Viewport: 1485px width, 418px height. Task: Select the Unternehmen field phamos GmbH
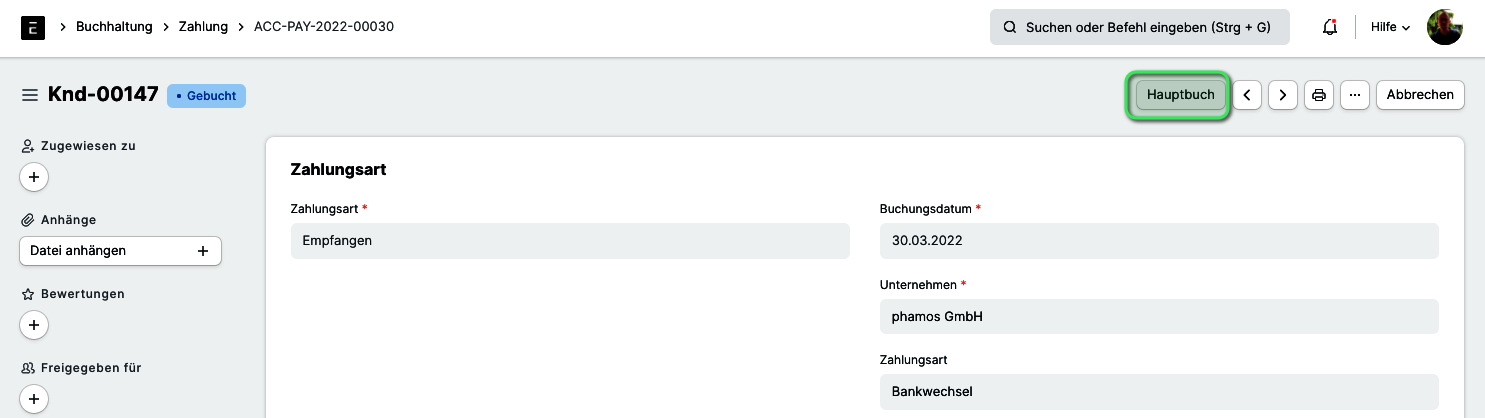click(x=1159, y=316)
